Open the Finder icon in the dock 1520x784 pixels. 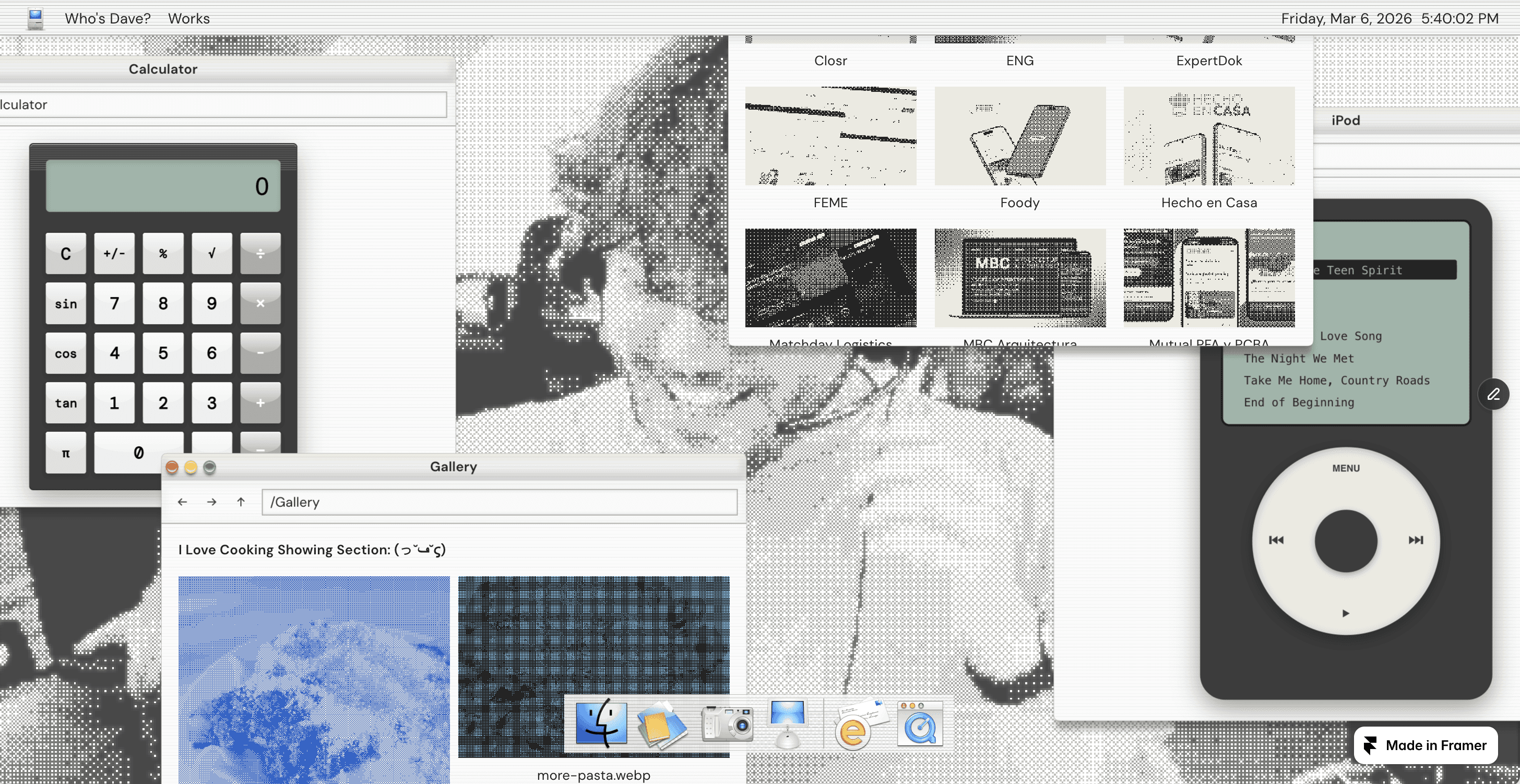[601, 724]
